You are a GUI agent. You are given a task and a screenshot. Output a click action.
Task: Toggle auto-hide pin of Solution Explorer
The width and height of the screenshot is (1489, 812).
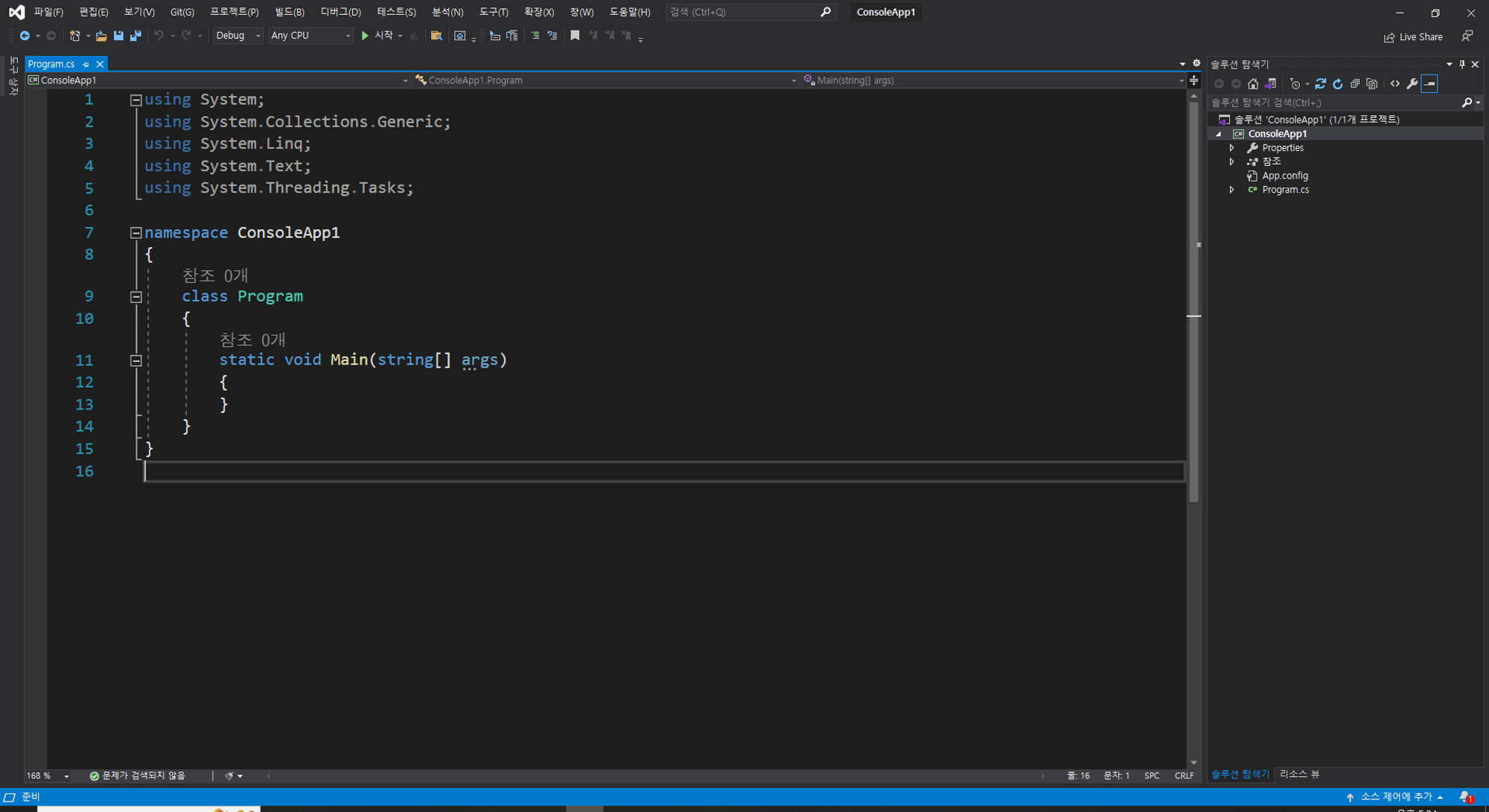(x=1462, y=65)
